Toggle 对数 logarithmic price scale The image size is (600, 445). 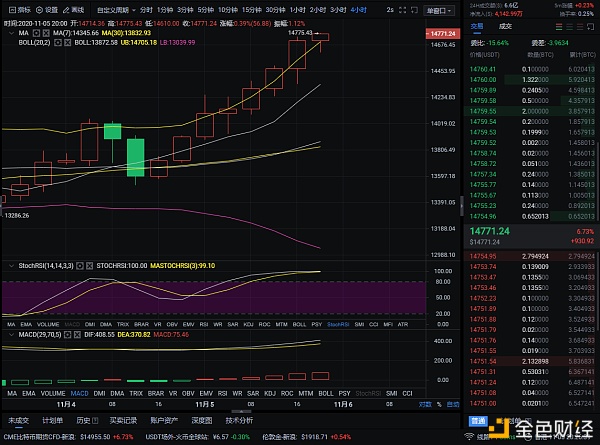coord(425,404)
